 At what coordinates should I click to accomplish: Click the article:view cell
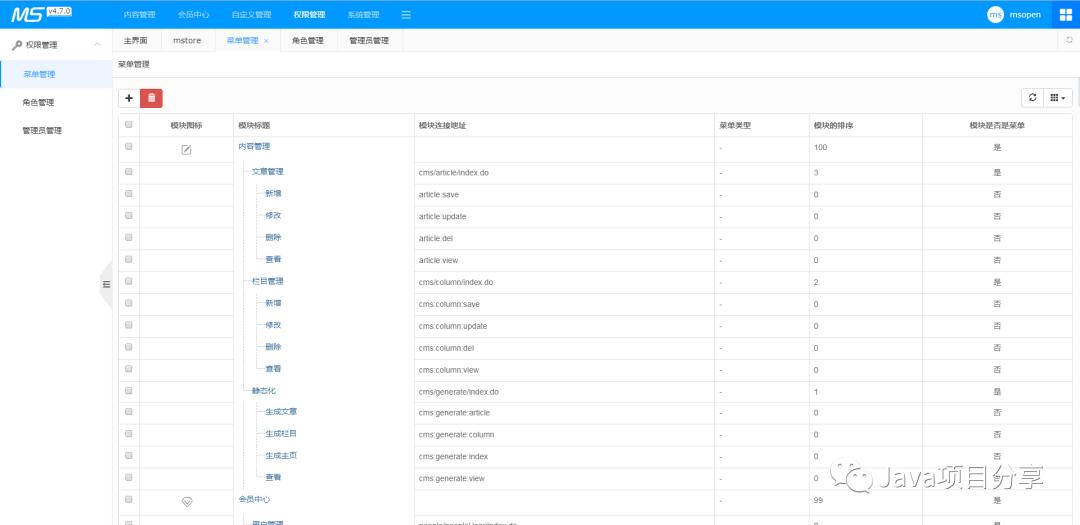pyautogui.click(x=438, y=260)
